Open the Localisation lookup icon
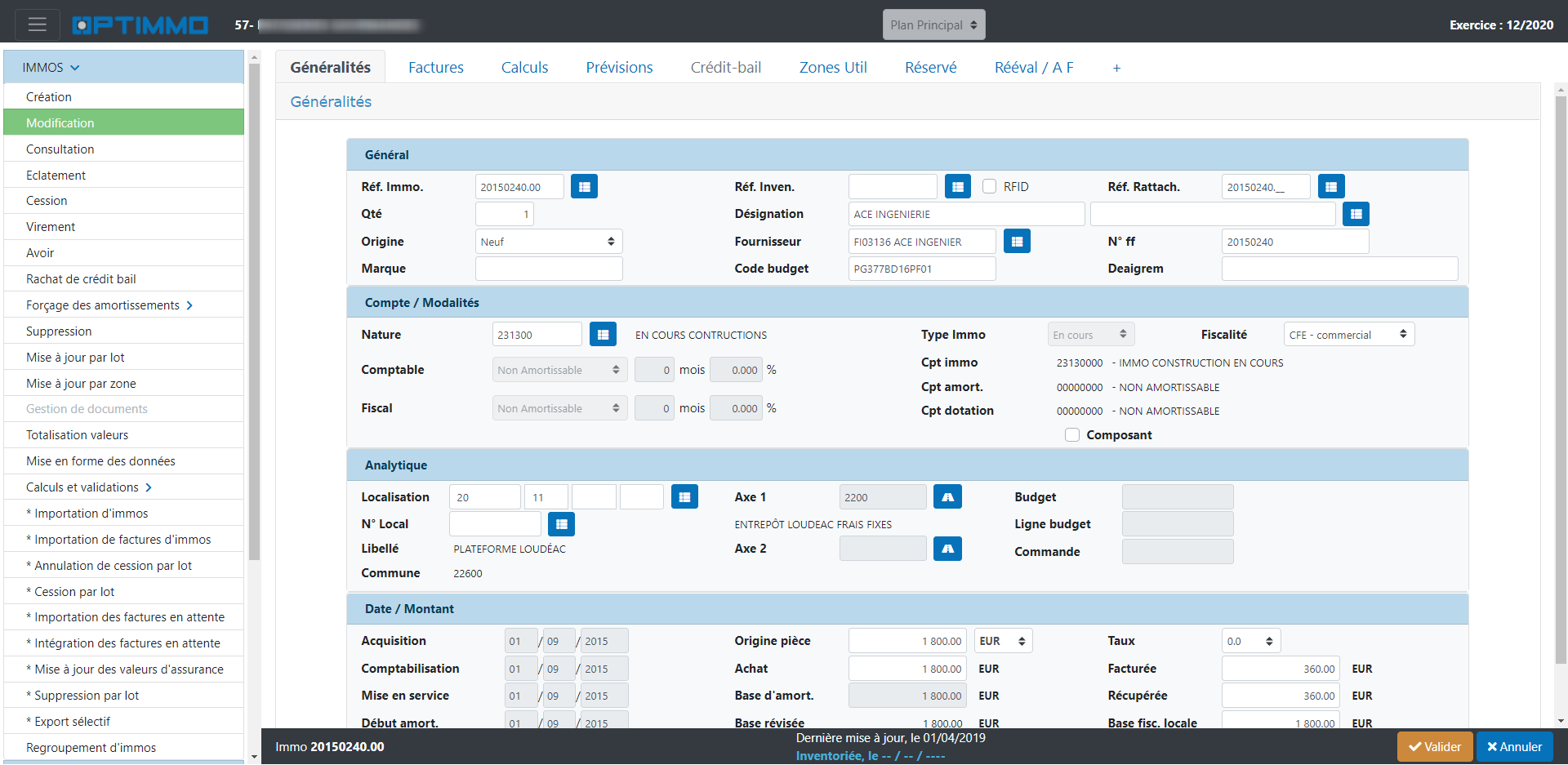Image resolution: width=1568 pixels, height=765 pixels. tap(684, 497)
